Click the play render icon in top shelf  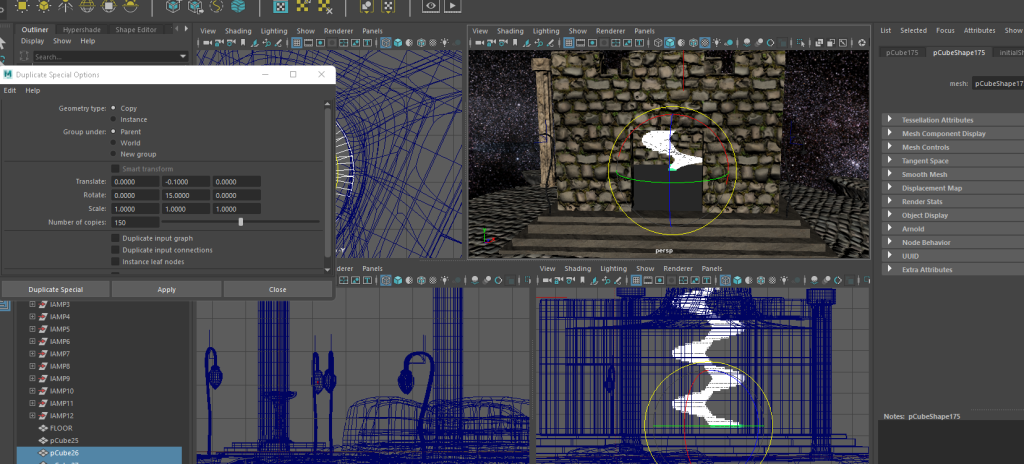(454, 6)
